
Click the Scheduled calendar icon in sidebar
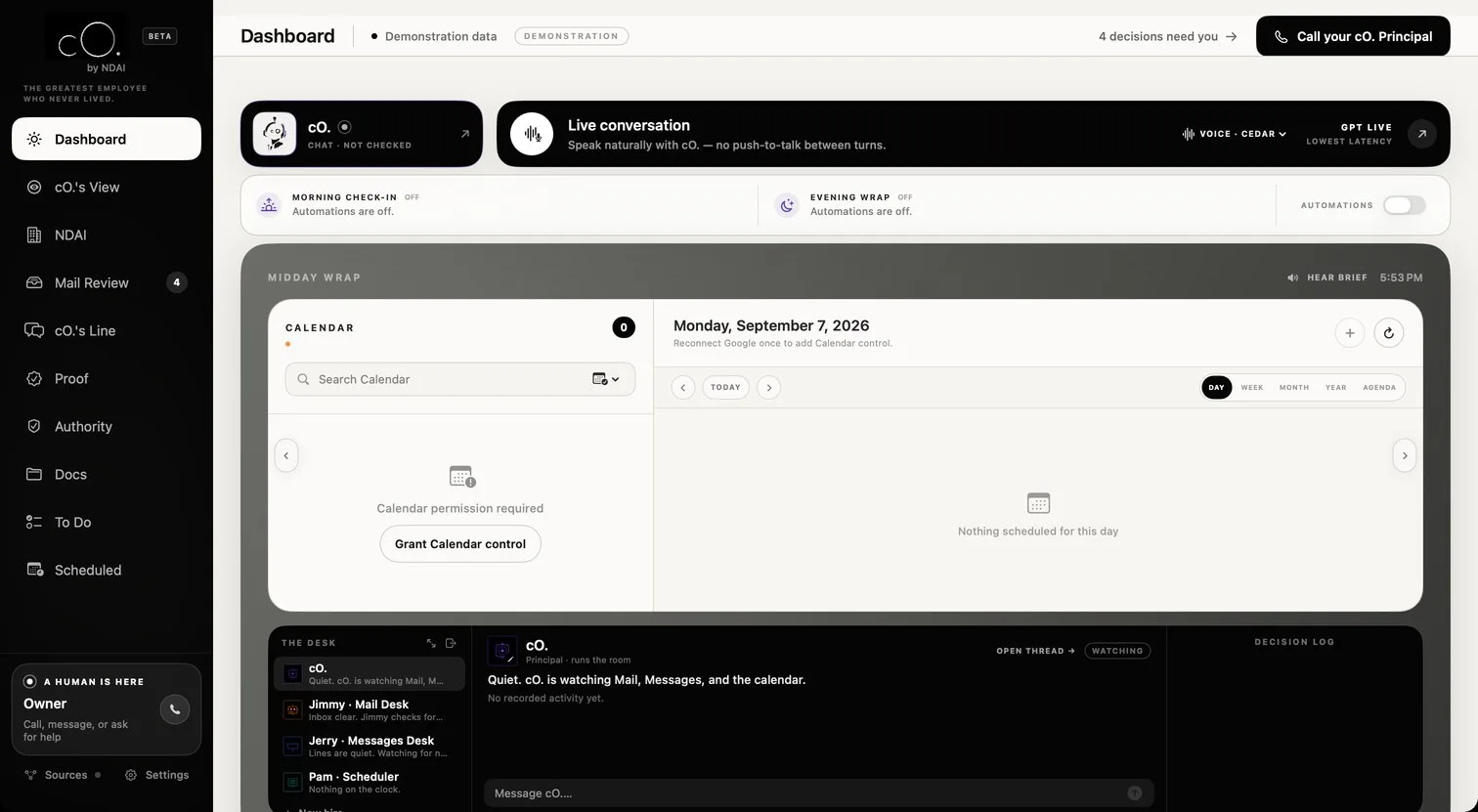tap(34, 570)
